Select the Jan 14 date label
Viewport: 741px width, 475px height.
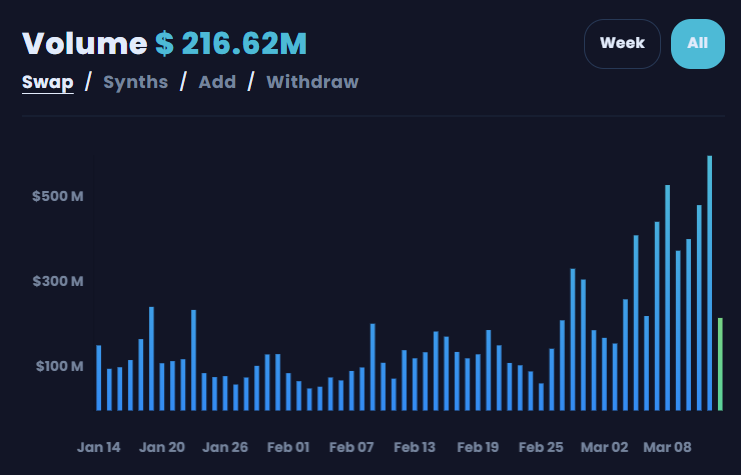(x=98, y=446)
